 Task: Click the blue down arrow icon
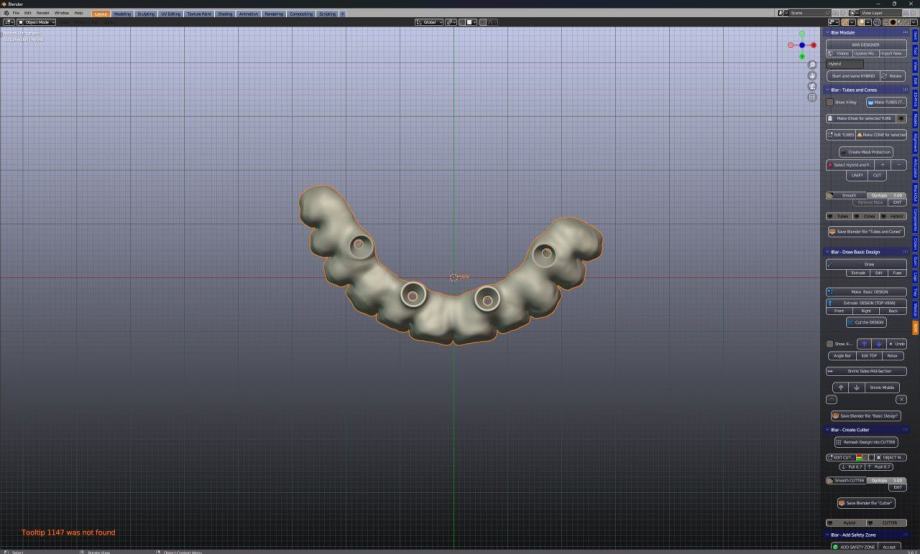[x=878, y=344]
